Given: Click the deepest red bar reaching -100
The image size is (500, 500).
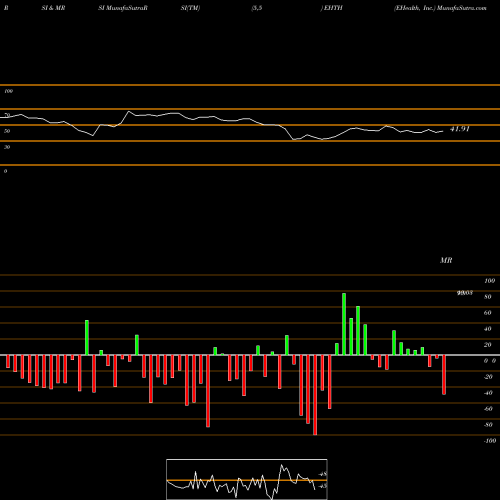Looking at the screenshot, I should [315, 395].
